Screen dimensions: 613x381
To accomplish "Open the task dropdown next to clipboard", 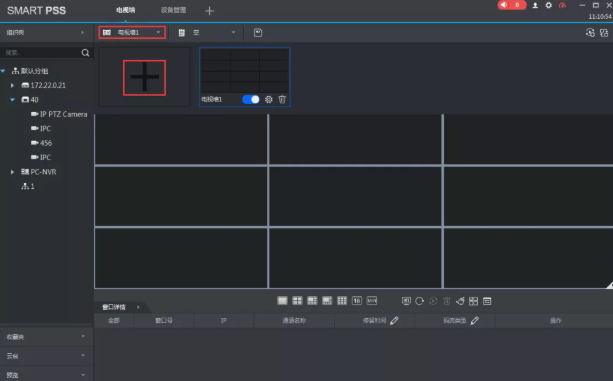I will [233, 32].
